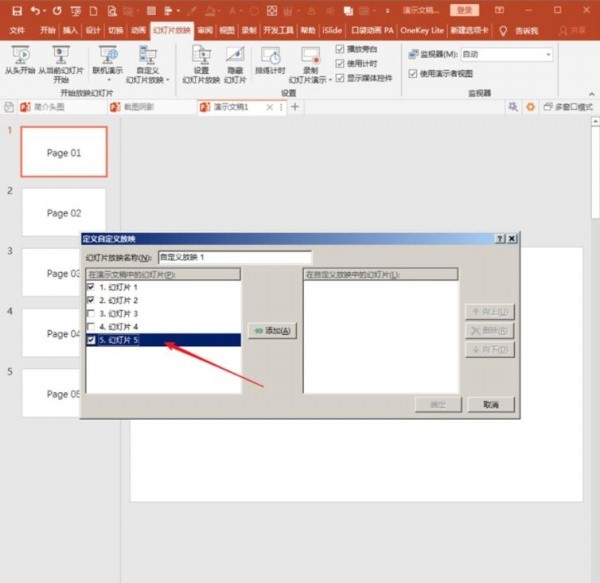The height and width of the screenshot is (583, 600).
Task: Collapse the ribbon with the chevron
Action: [592, 94]
